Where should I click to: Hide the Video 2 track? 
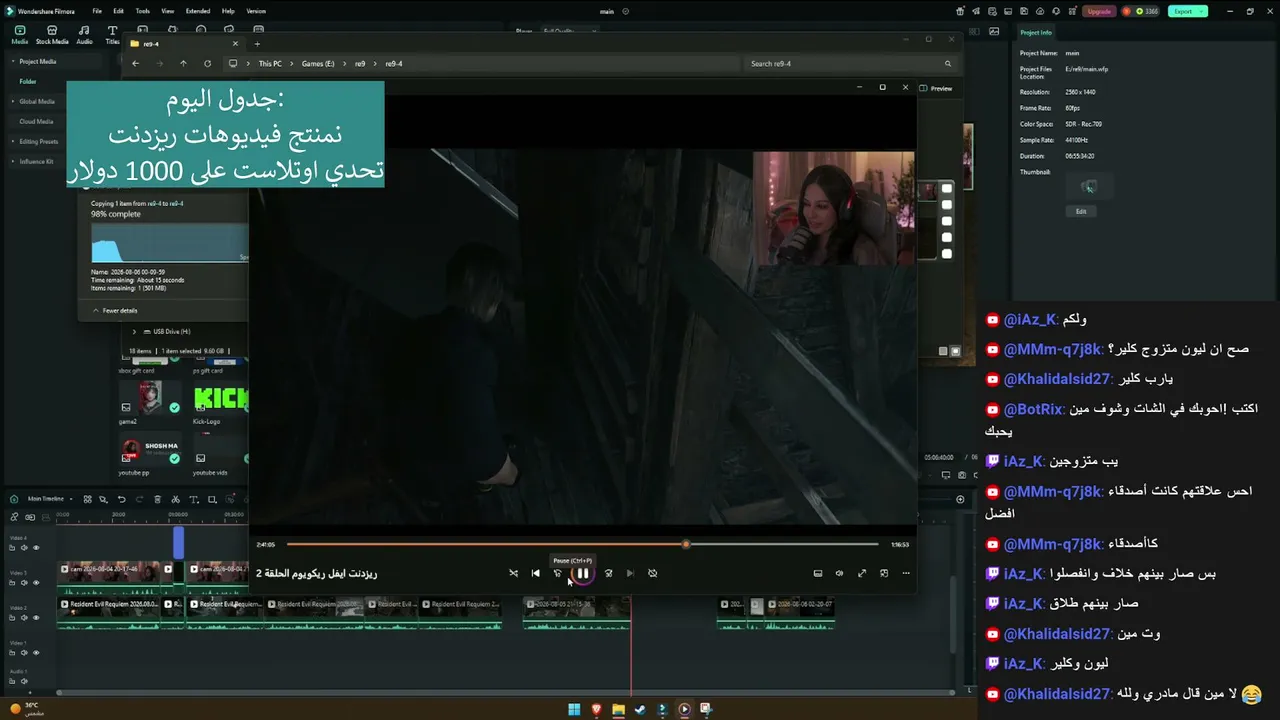coord(37,618)
